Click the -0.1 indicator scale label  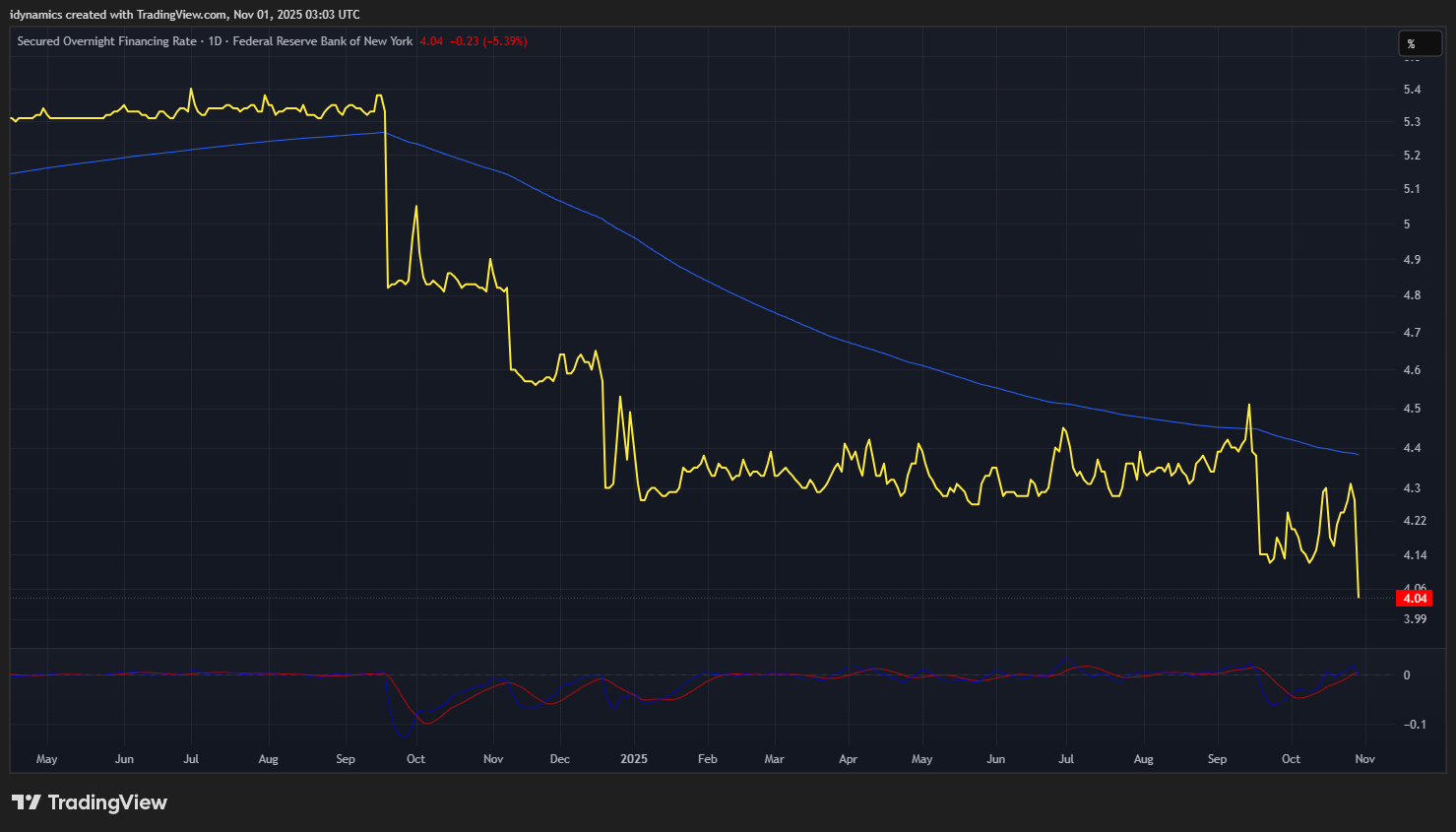click(x=1415, y=725)
